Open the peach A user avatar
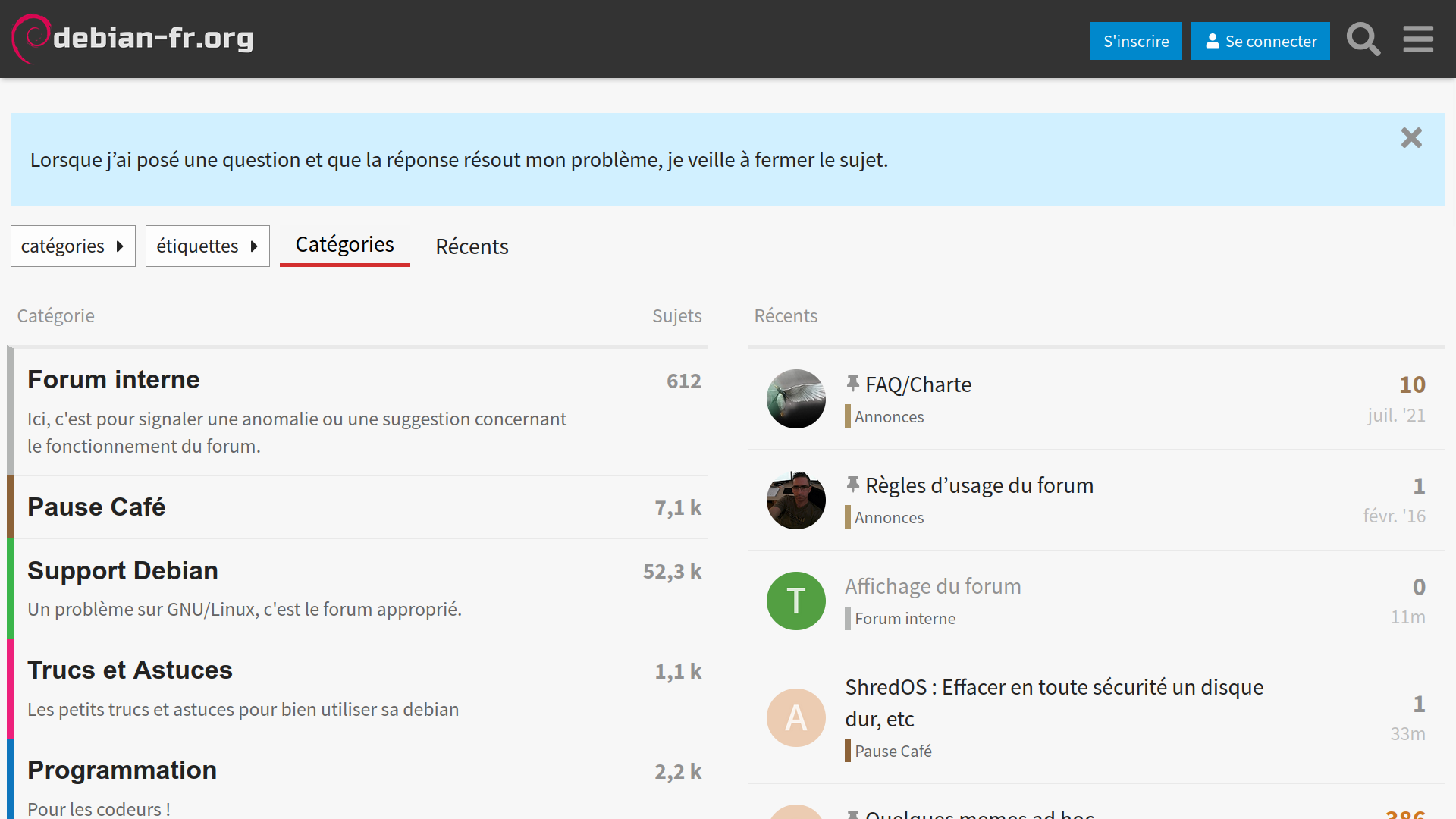Viewport: 1456px width, 819px height. (795, 717)
